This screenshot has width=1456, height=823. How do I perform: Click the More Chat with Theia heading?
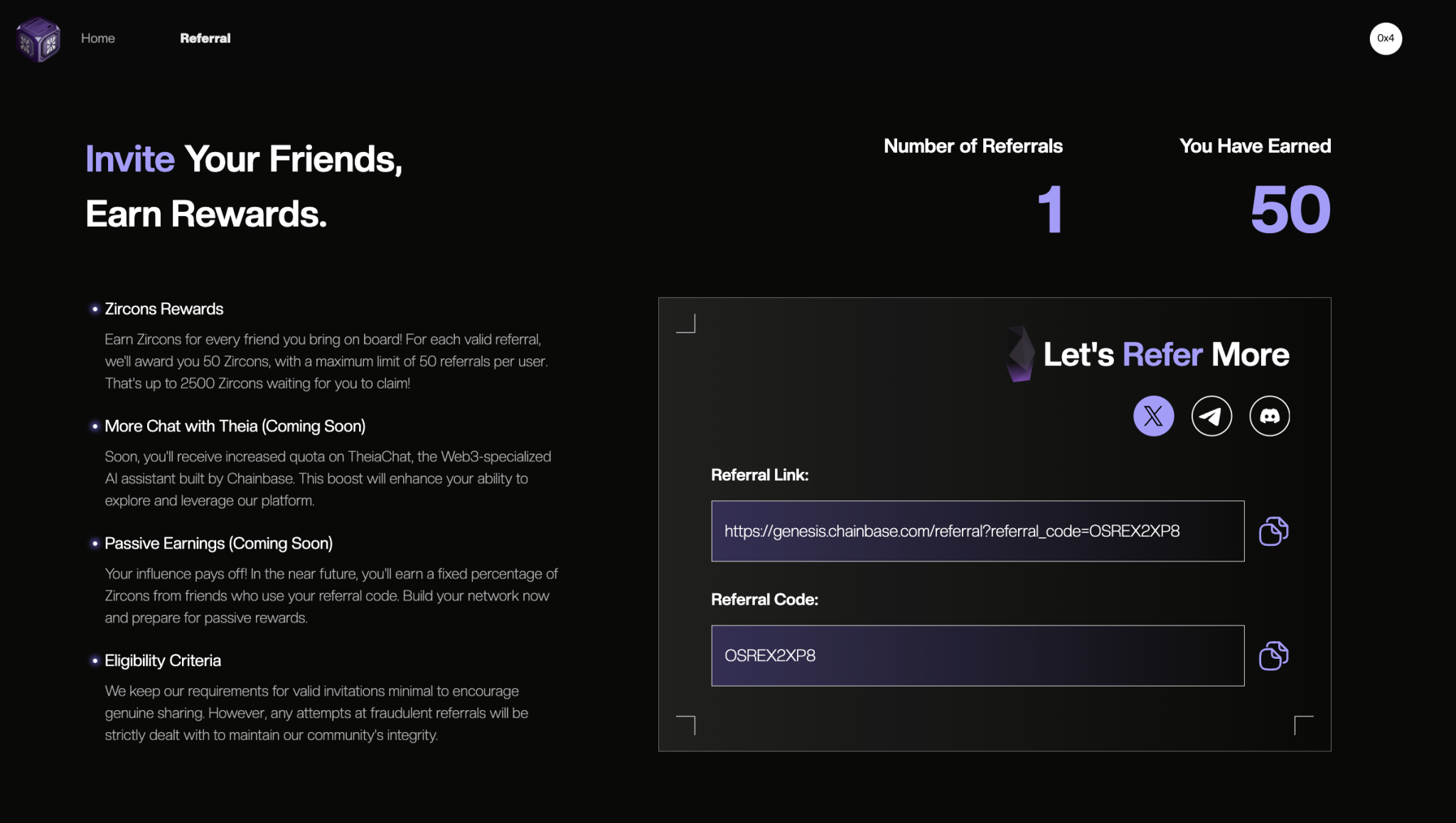(235, 426)
